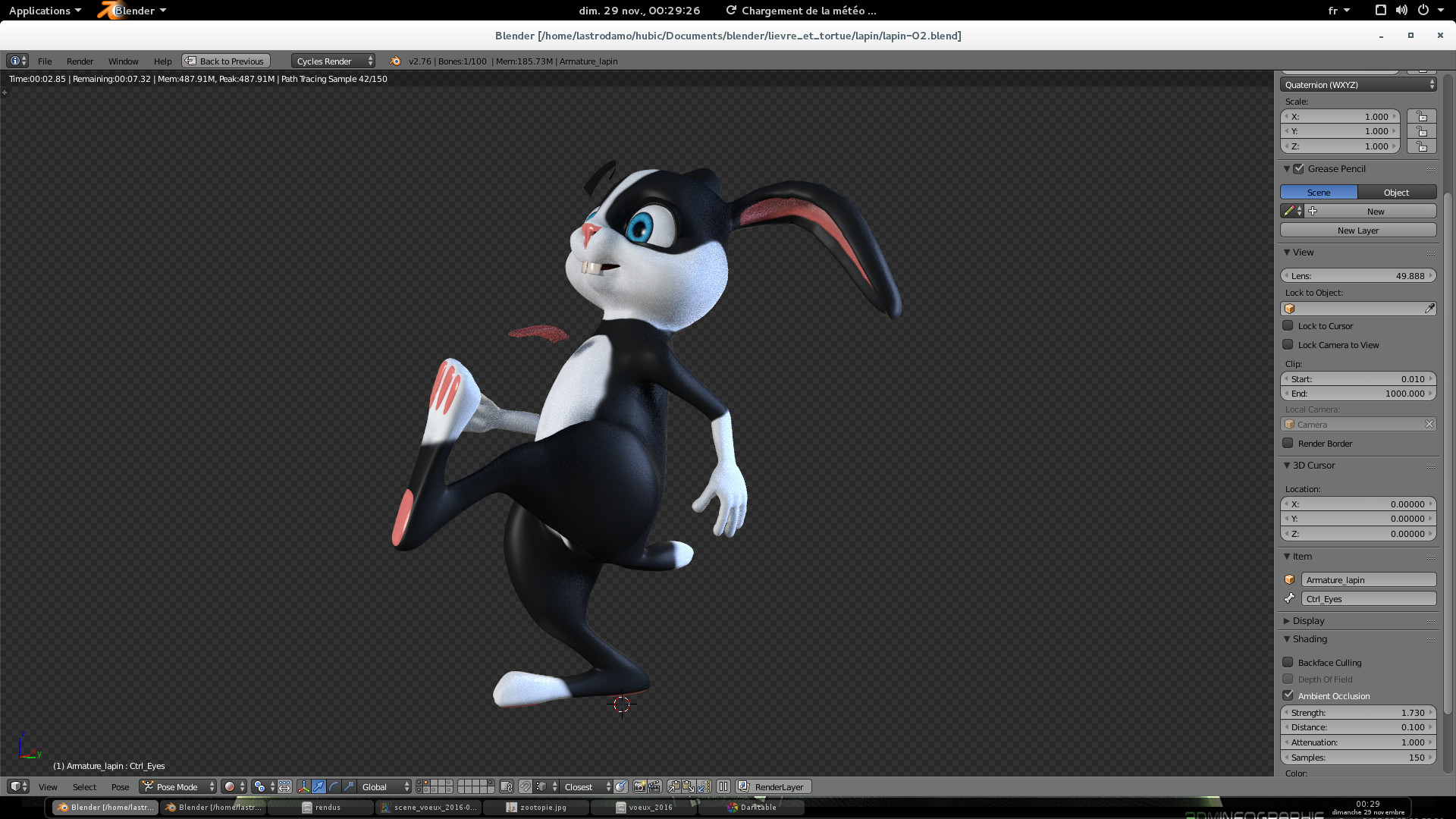Screen dimensions: 1456x819
Task: Toggle the Scale Y lock icon
Action: click(1422, 131)
